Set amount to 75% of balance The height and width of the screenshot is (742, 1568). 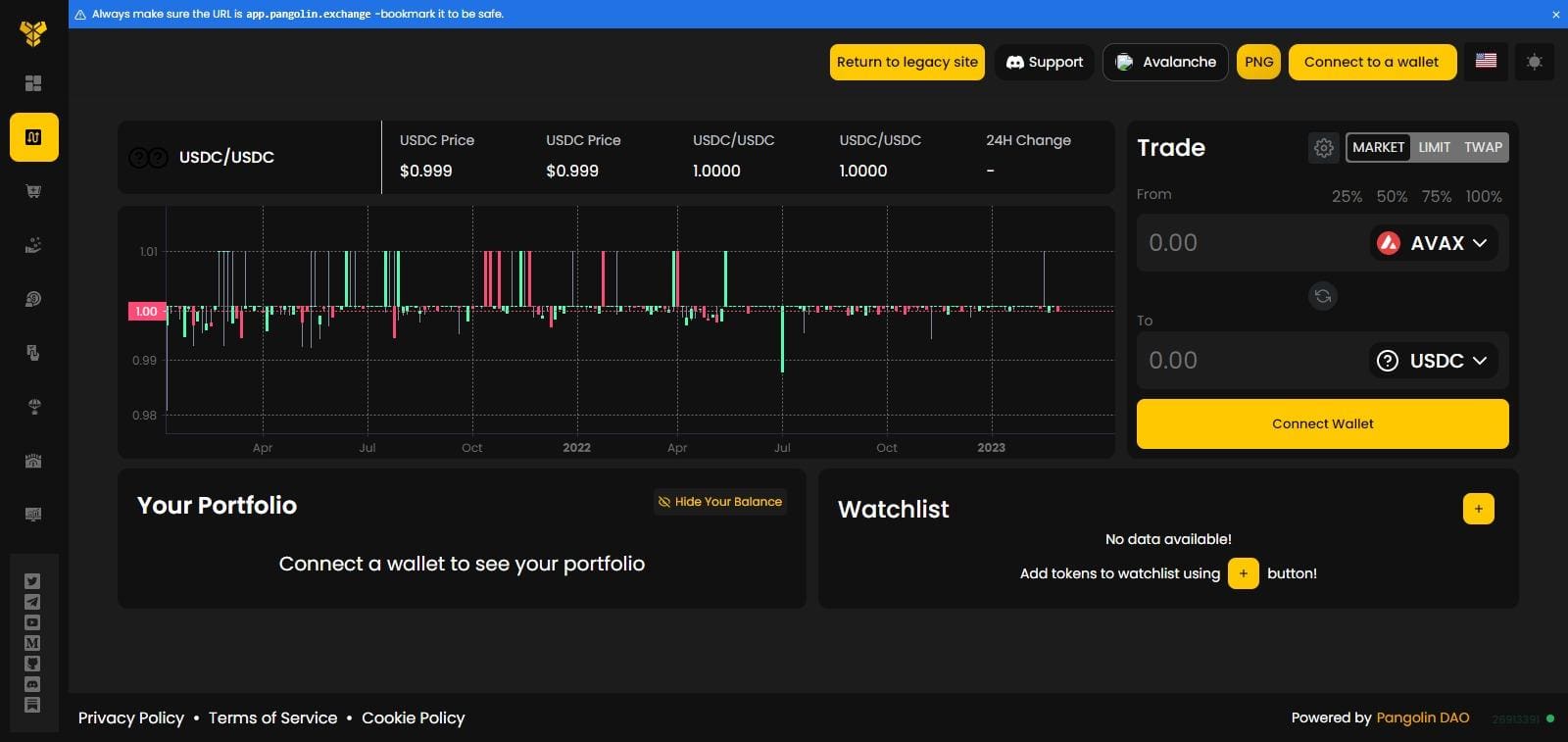(x=1437, y=196)
